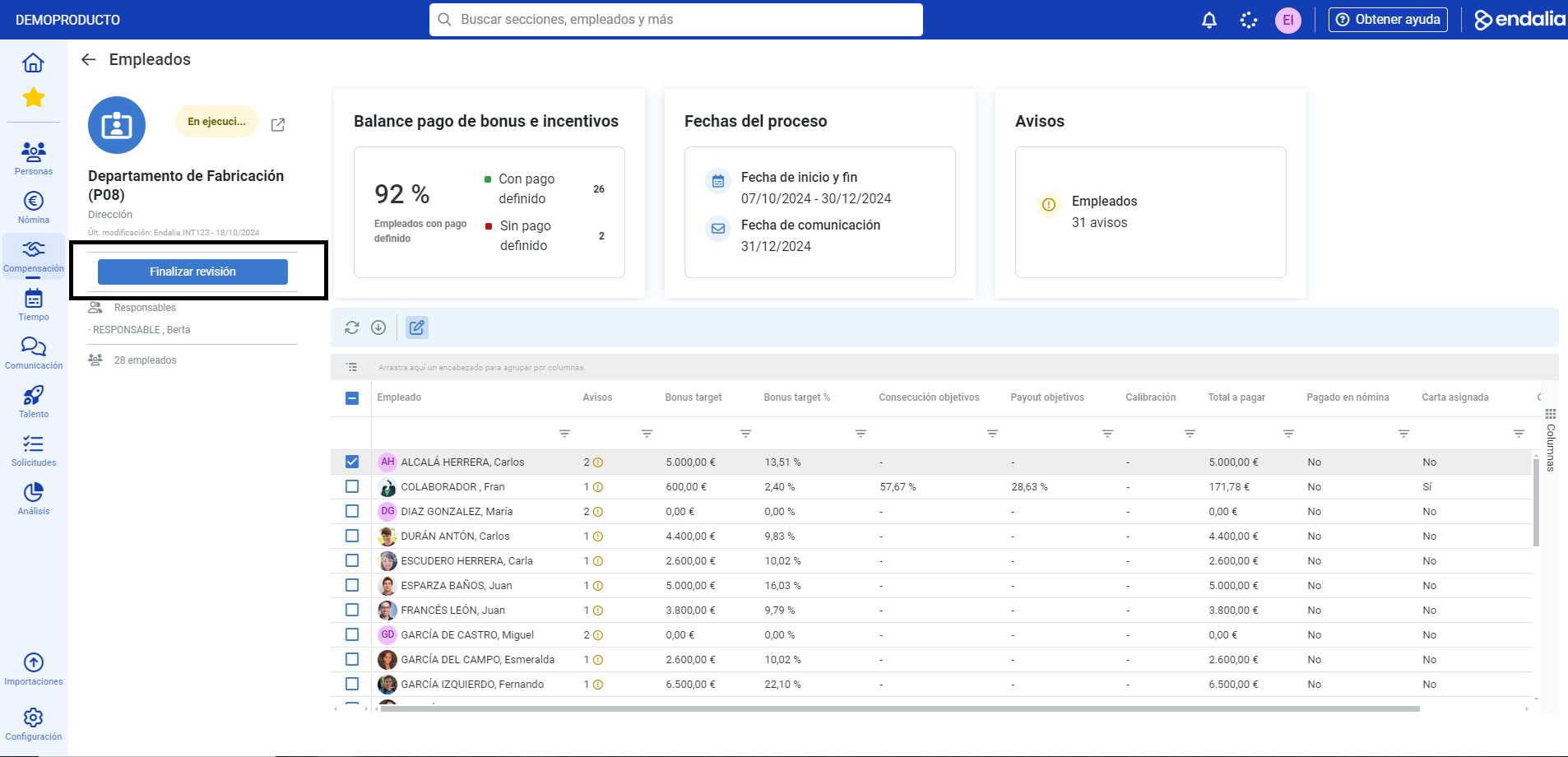This screenshot has width=1568, height=757.
Task: Open the Talento rocket icon
Action: pos(34,402)
